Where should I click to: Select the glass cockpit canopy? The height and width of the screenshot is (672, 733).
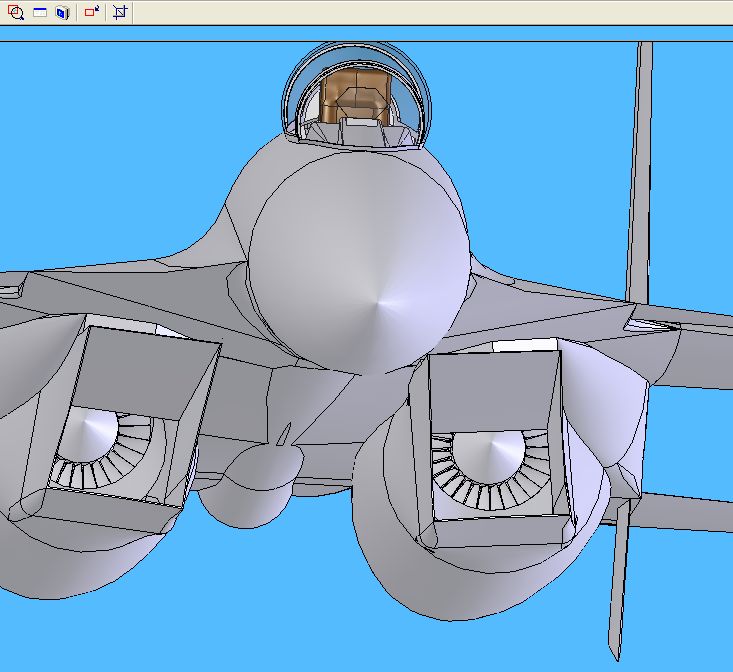[357, 95]
